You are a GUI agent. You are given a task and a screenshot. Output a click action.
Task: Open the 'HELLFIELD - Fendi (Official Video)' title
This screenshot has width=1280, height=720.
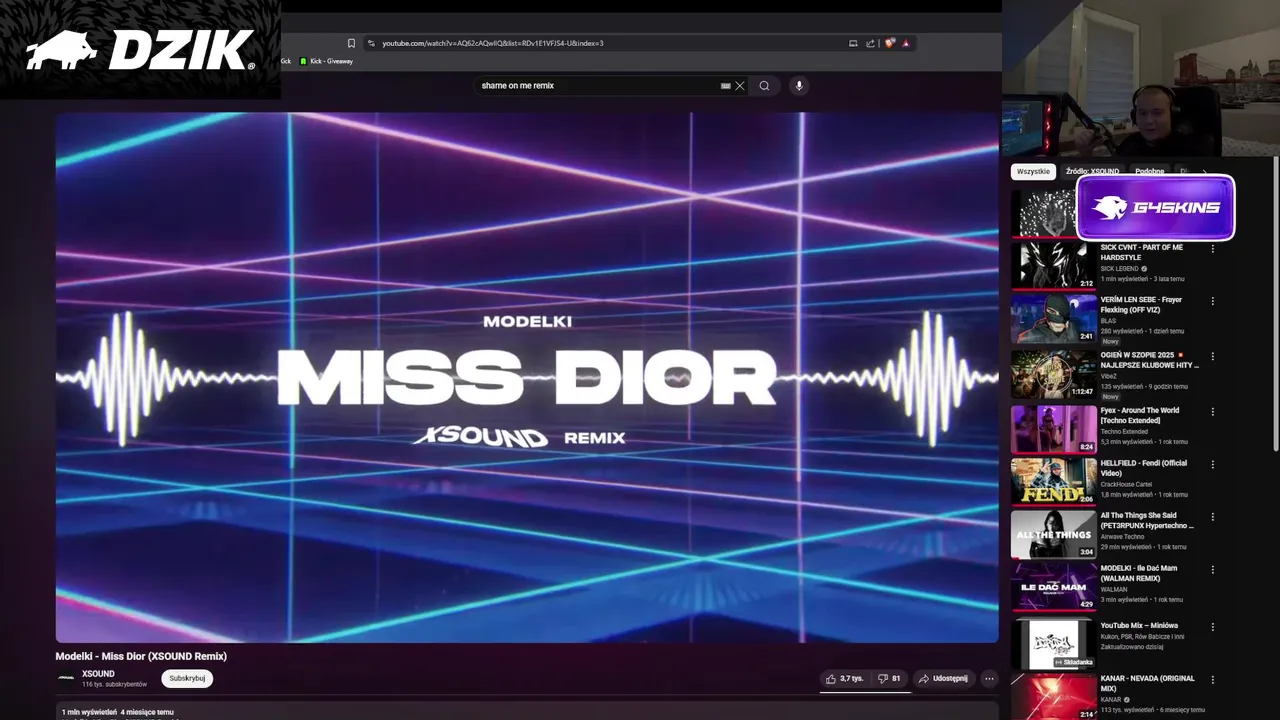[1144, 468]
